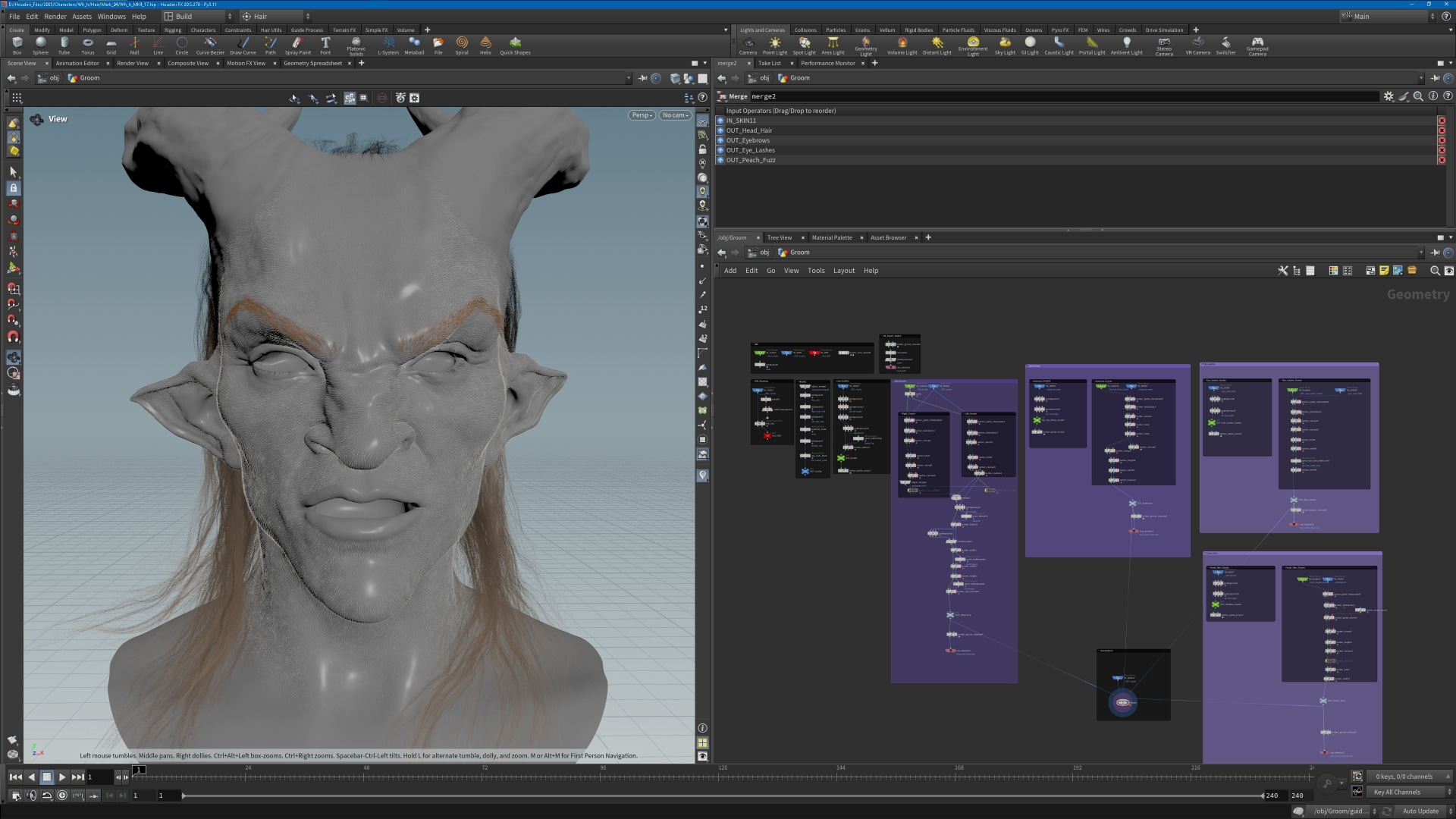This screenshot has height=819, width=1456.
Task: Toggle the OUT_Head_Hair input enable icon
Action: click(720, 130)
